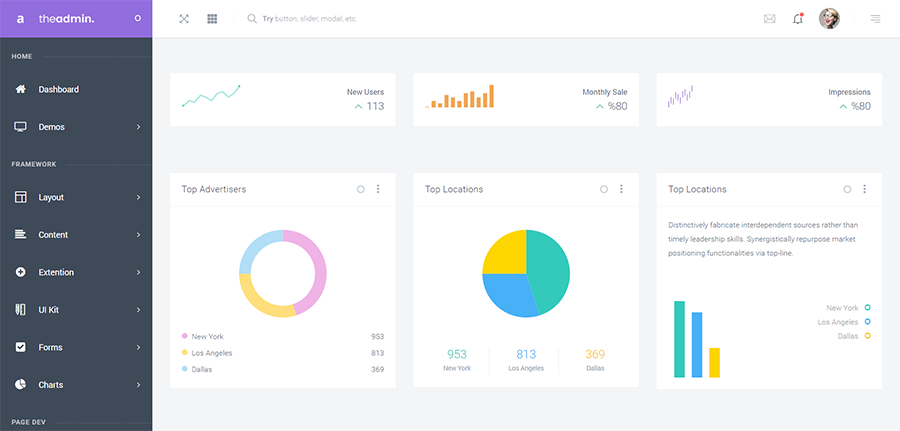
Task: Toggle the circle button on pie chart card
Action: tap(604, 189)
